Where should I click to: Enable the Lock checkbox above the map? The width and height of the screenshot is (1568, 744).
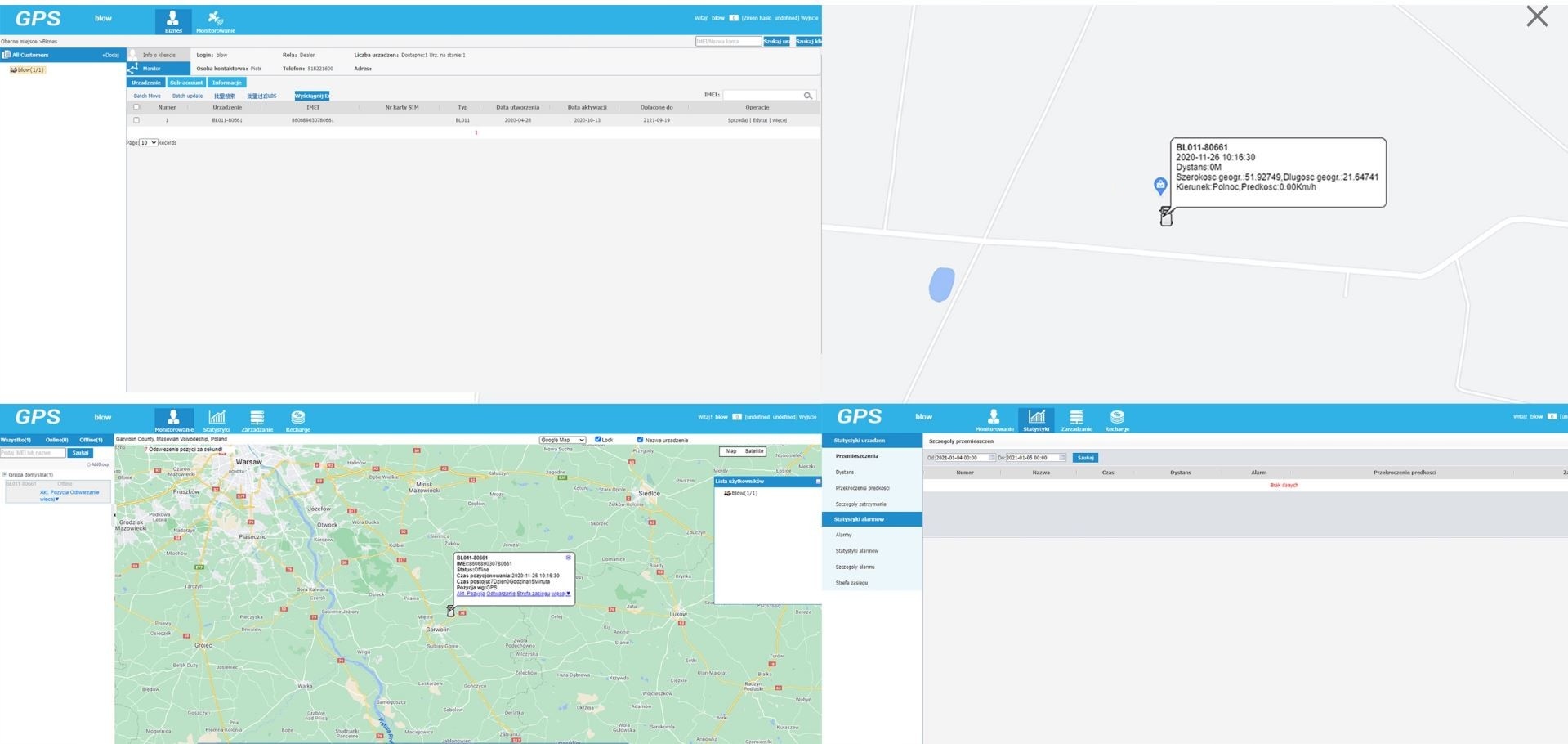(599, 439)
